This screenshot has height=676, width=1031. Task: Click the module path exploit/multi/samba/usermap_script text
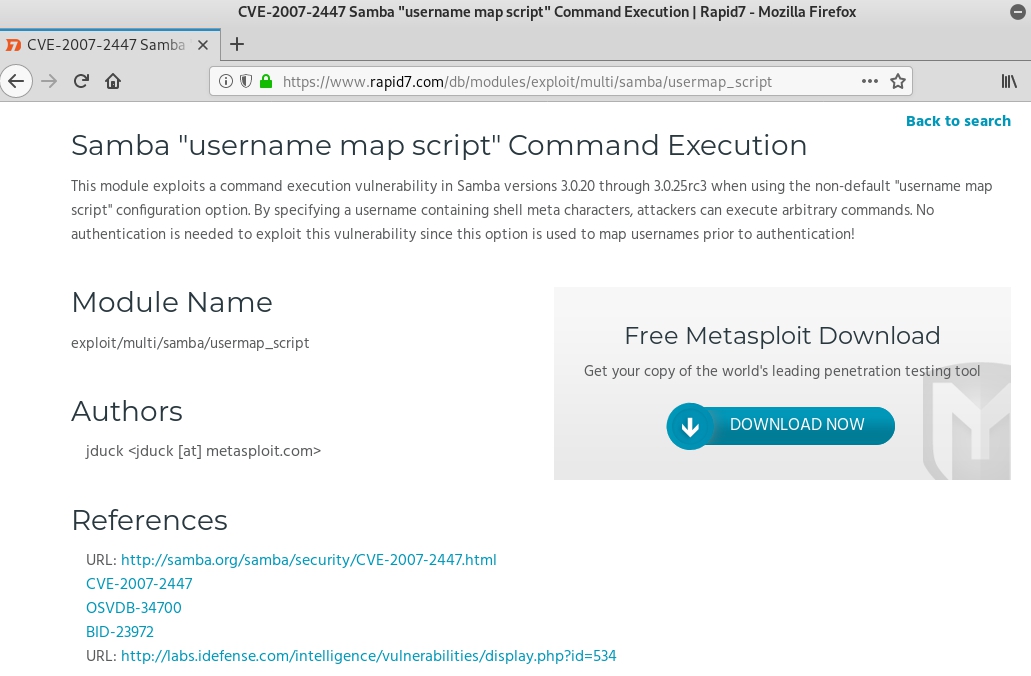(x=190, y=343)
